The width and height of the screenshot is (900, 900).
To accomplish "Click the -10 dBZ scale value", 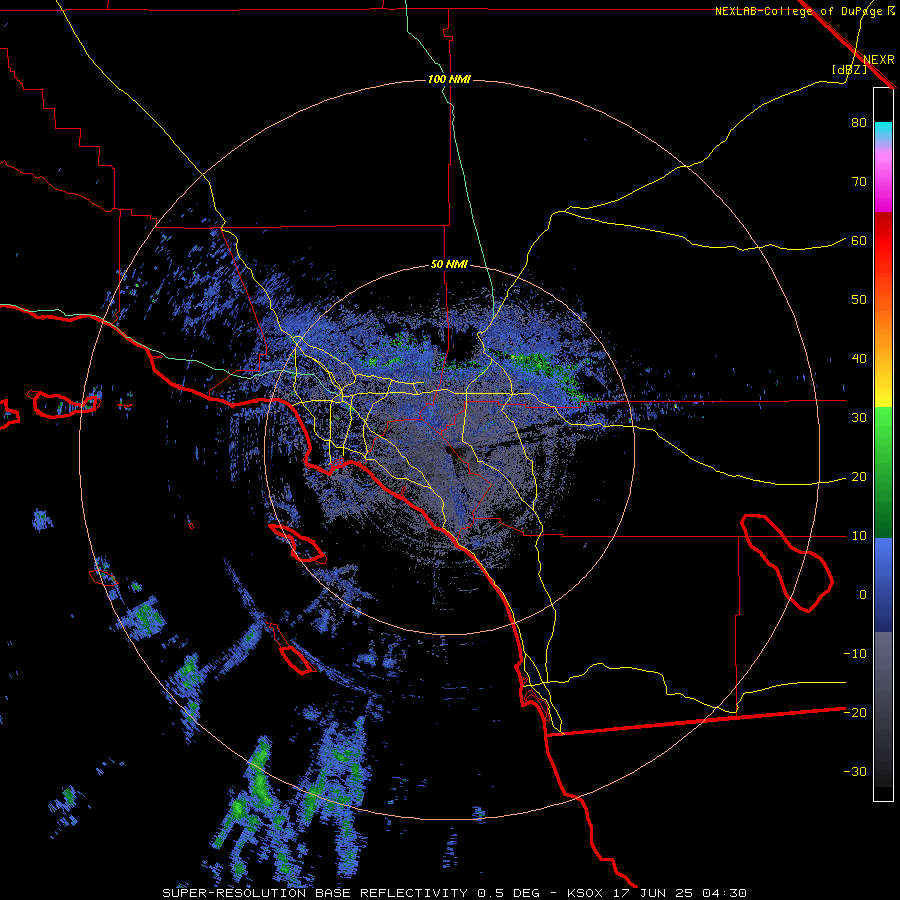I will 855,654.
